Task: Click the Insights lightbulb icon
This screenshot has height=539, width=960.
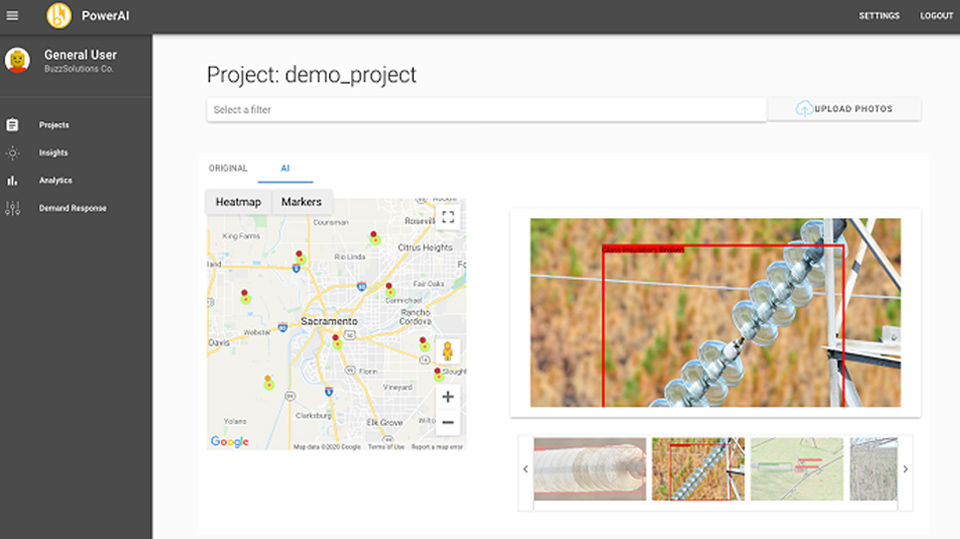Action: [13, 153]
